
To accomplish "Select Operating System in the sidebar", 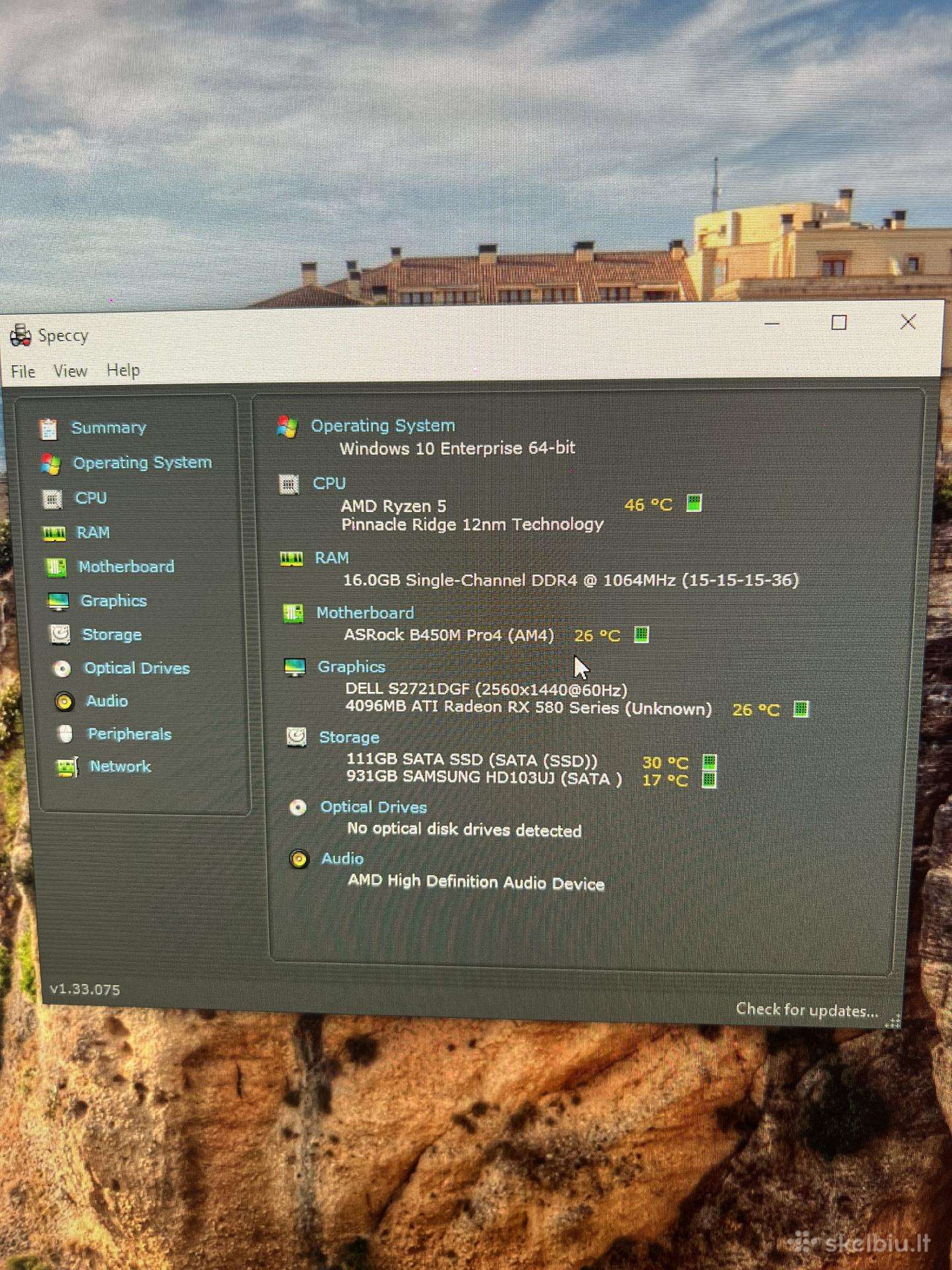I will click(x=142, y=463).
